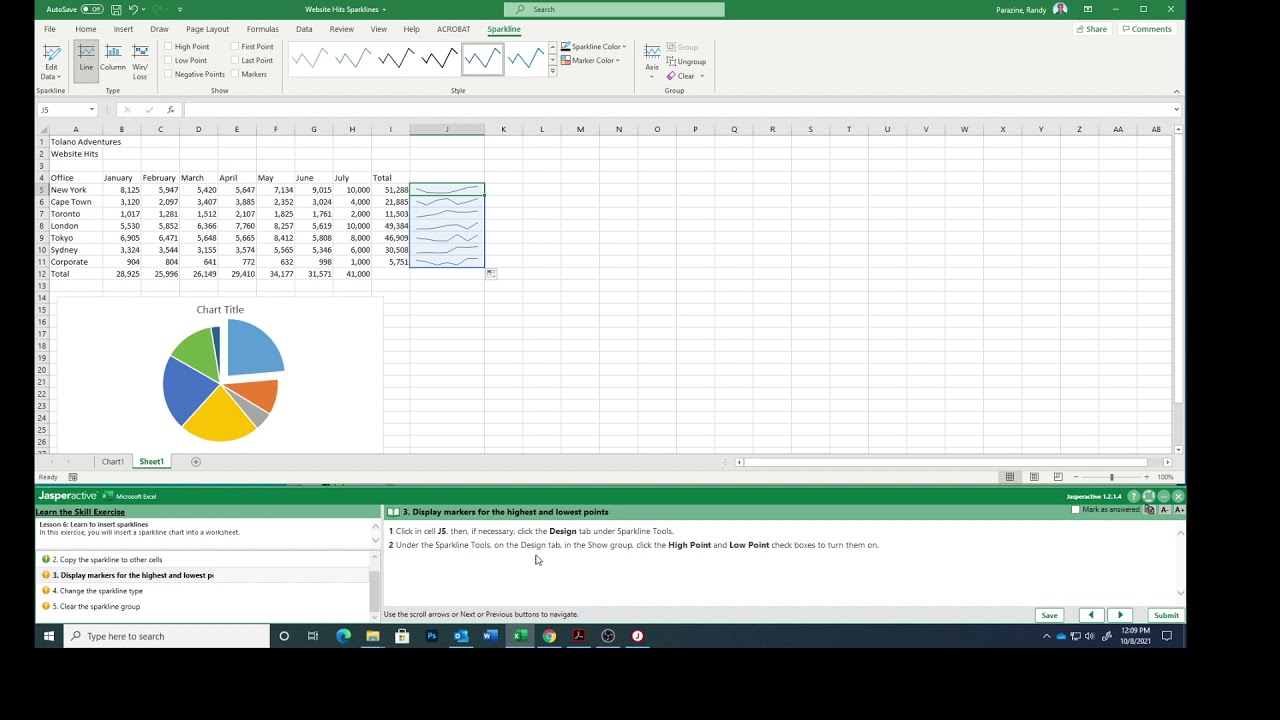Switch to the Home ribbon tab
The image size is (1280, 720).
coord(86,29)
